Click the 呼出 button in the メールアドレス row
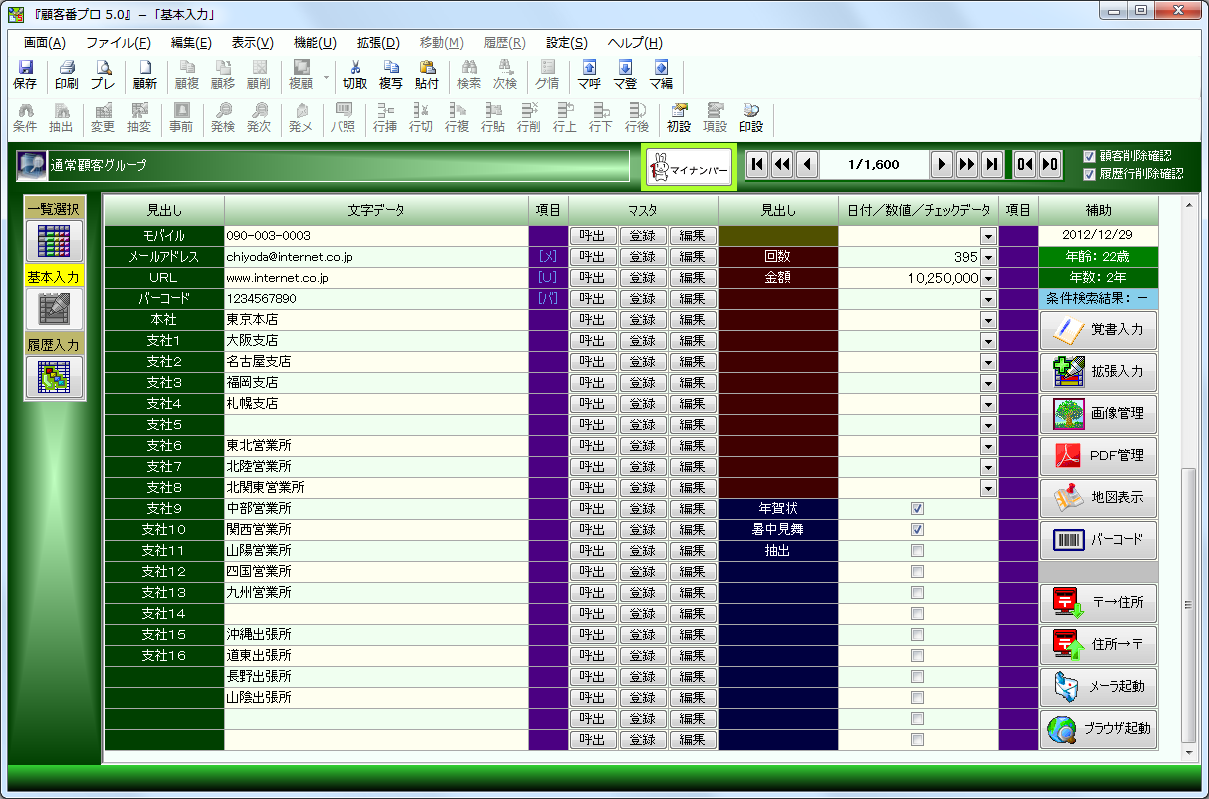1209x799 pixels. 593,257
